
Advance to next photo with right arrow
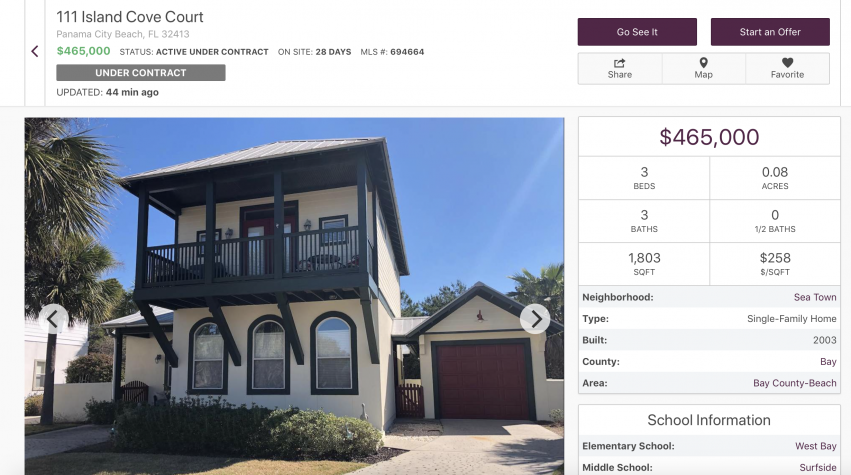535,319
